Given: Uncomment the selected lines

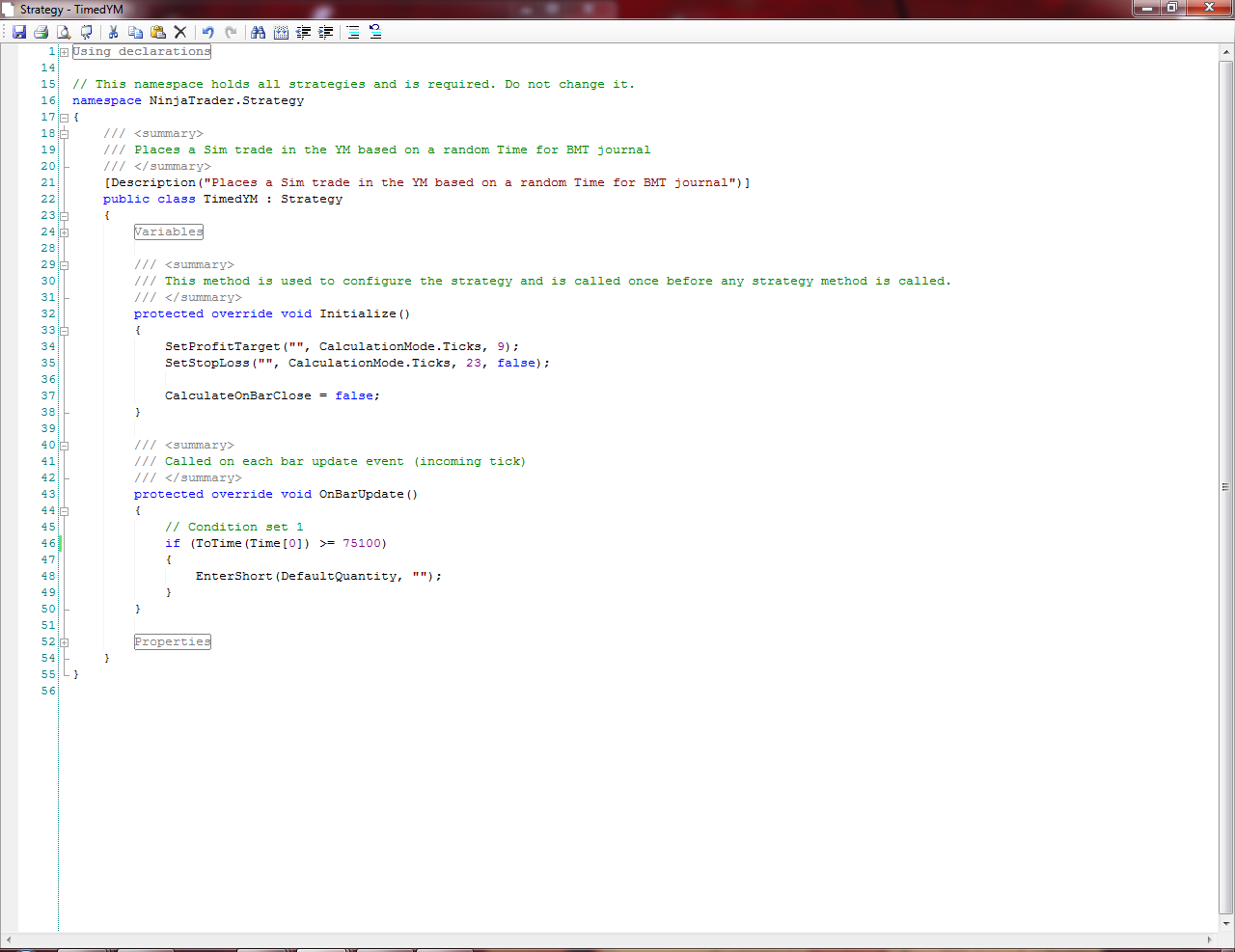Looking at the screenshot, I should pyautogui.click(x=375, y=32).
